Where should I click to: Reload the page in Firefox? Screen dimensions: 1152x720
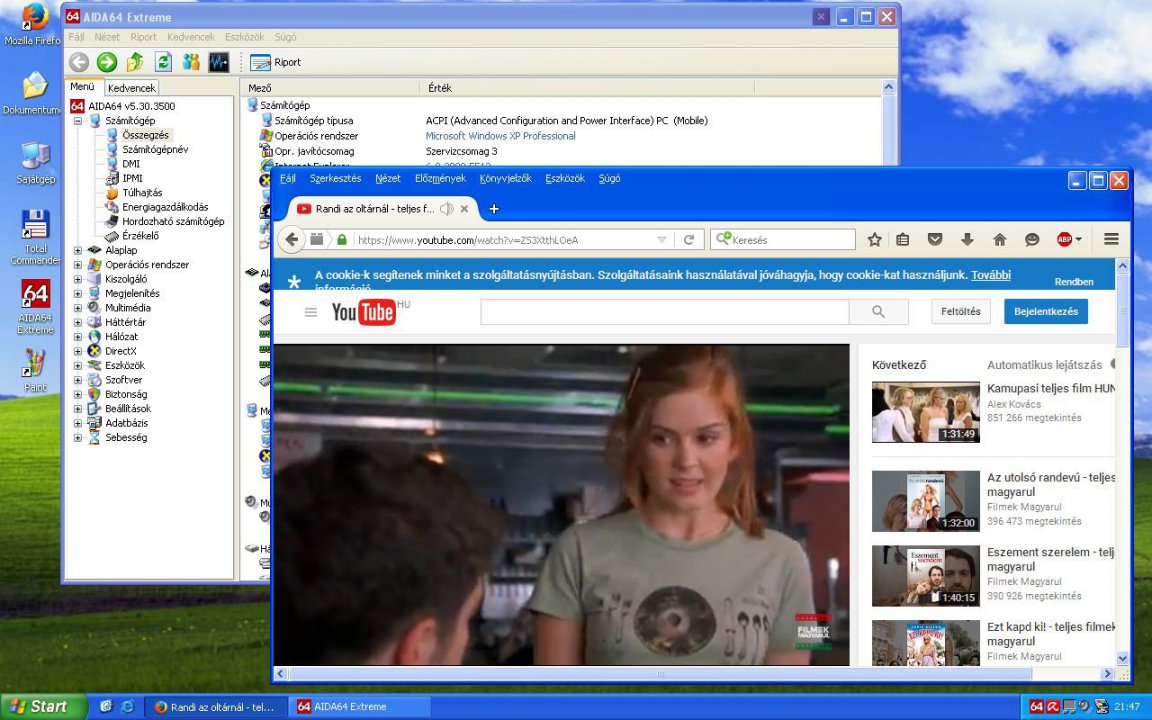pyautogui.click(x=689, y=240)
